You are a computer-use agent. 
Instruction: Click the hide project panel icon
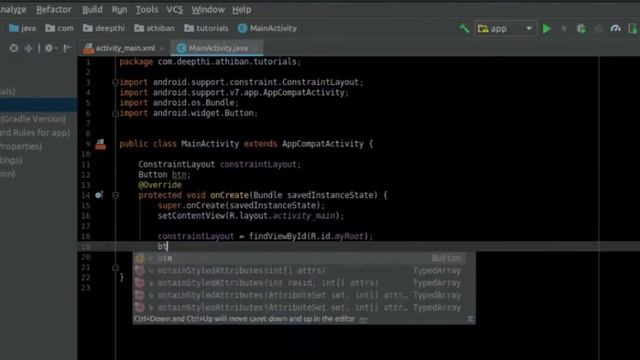[67, 48]
